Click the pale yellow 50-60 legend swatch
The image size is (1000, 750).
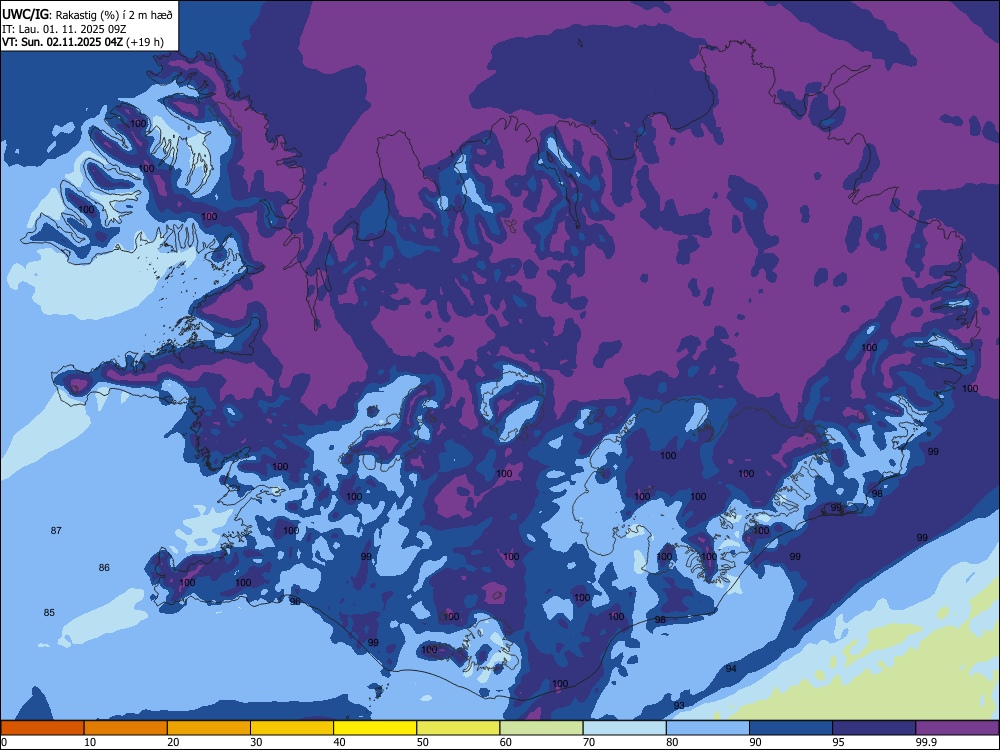[x=458, y=728]
